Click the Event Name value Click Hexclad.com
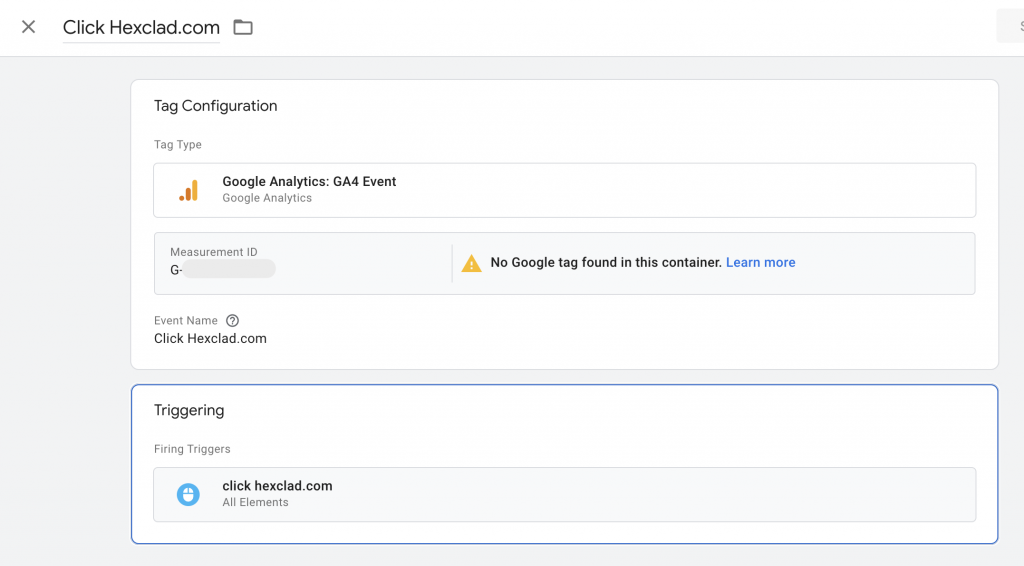1024x566 pixels. tap(210, 339)
